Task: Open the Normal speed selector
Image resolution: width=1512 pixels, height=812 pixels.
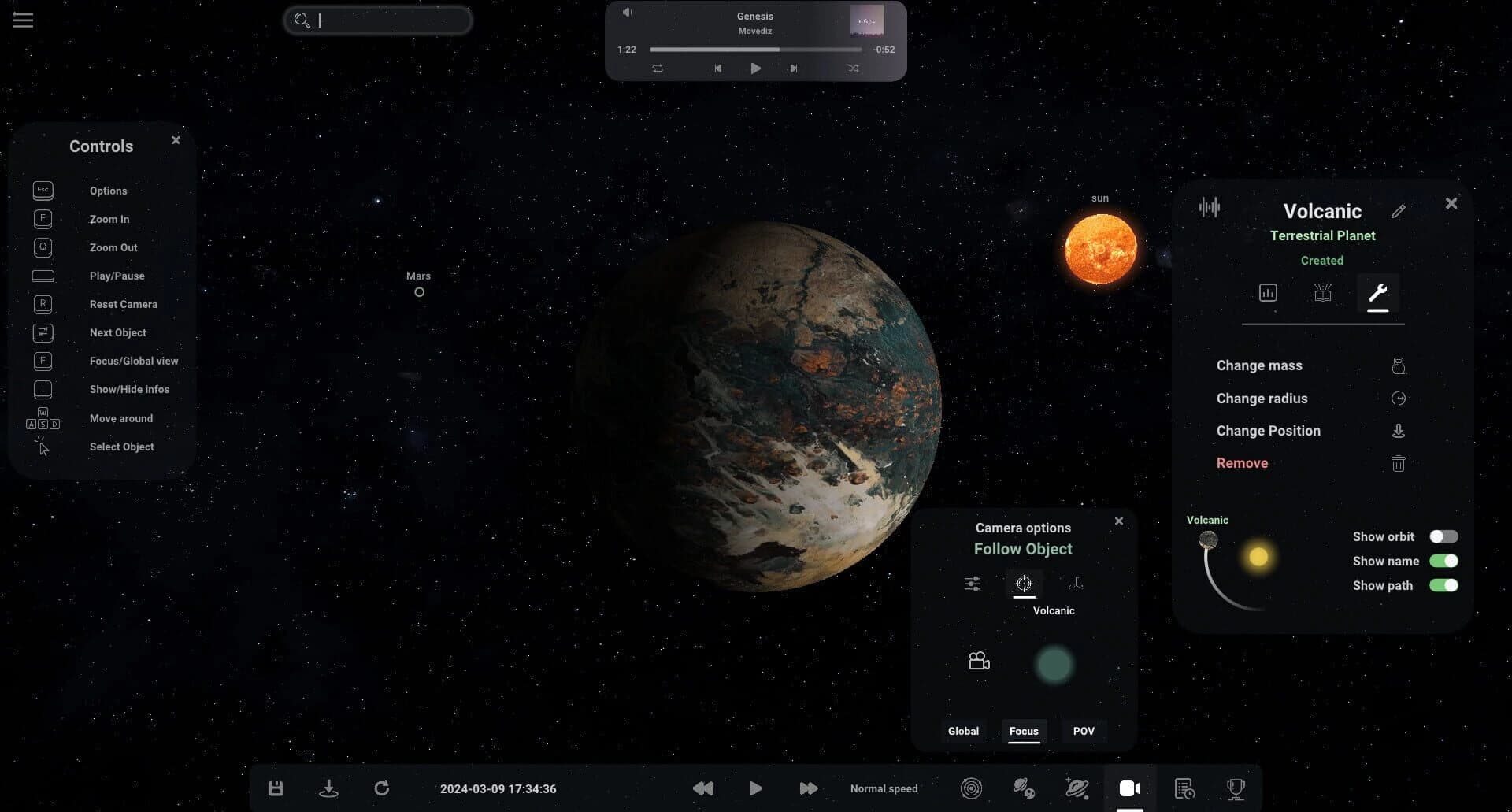Action: tap(883, 788)
